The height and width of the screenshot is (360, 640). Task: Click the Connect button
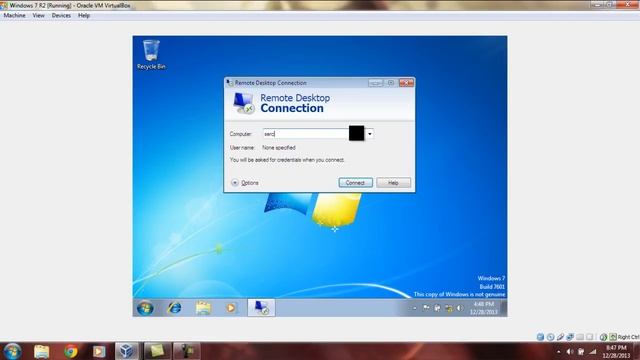(355, 182)
